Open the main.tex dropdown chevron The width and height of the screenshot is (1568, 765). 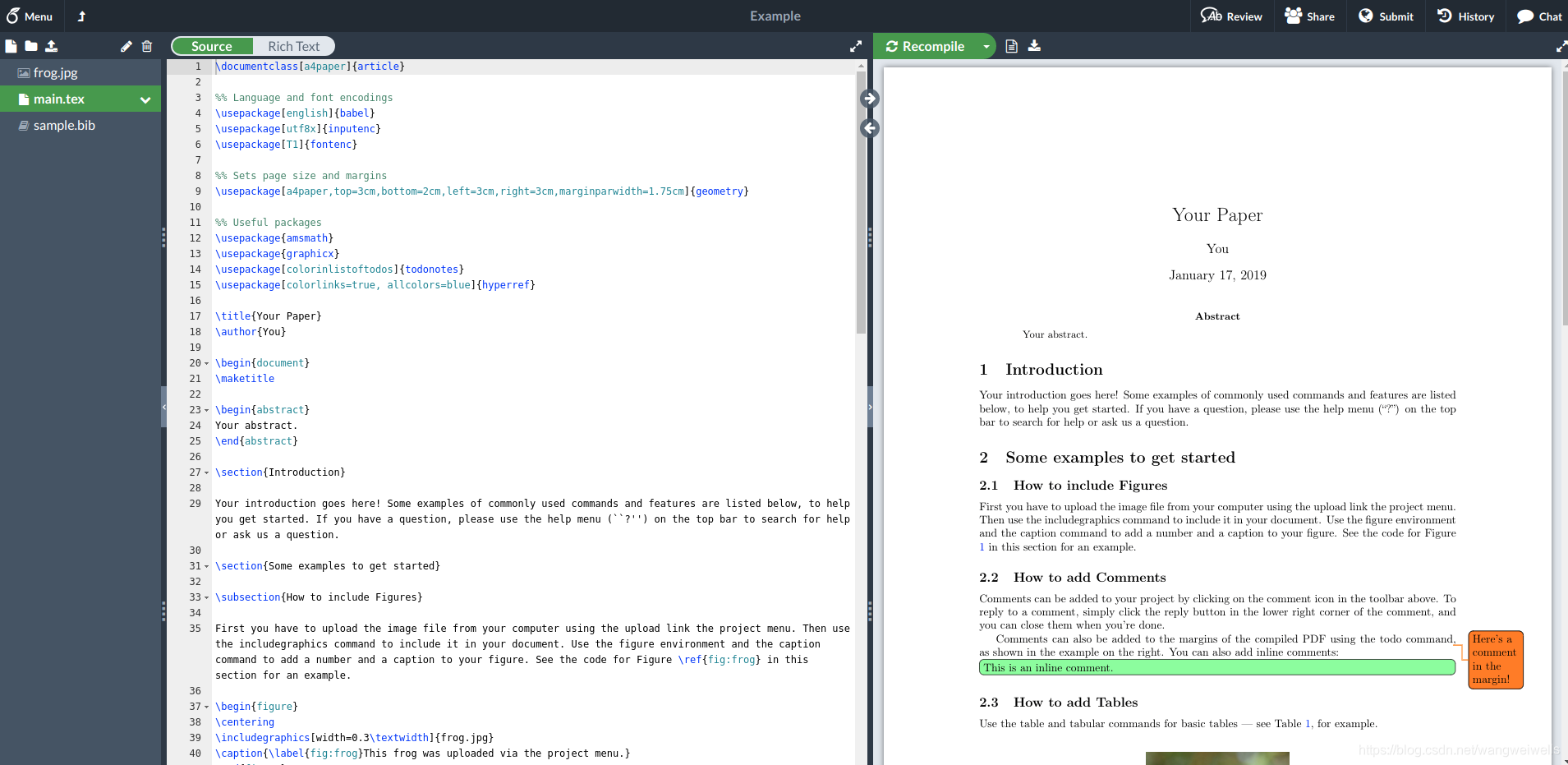tap(145, 99)
